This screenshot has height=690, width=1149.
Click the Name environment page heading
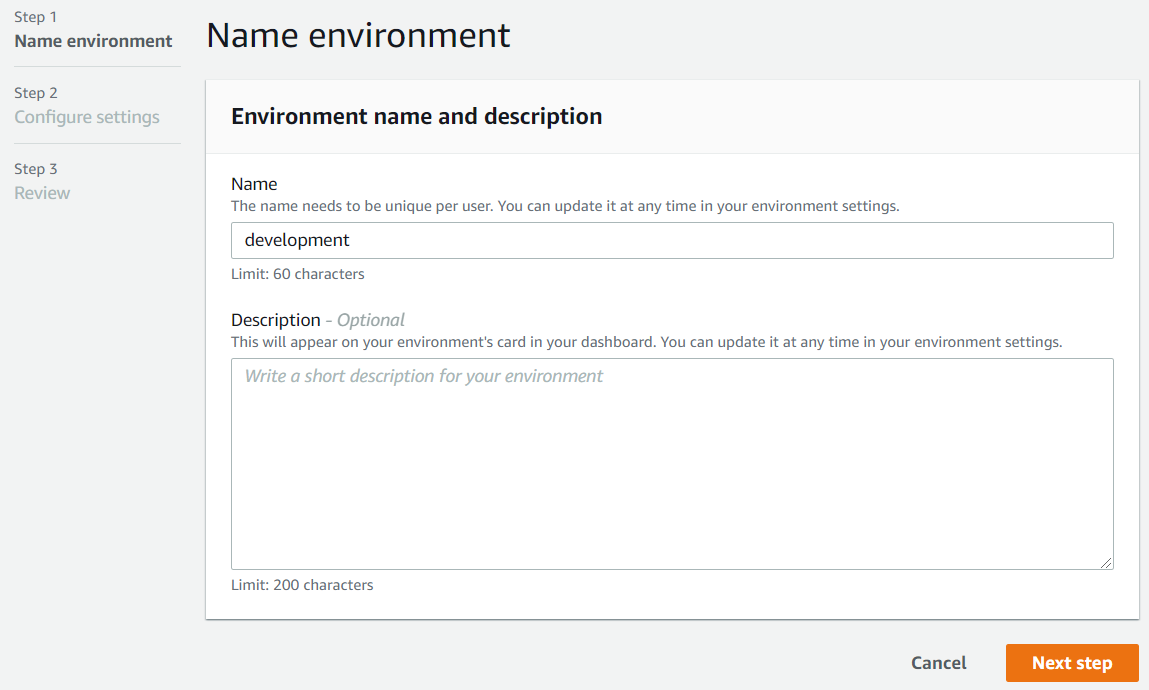click(358, 35)
